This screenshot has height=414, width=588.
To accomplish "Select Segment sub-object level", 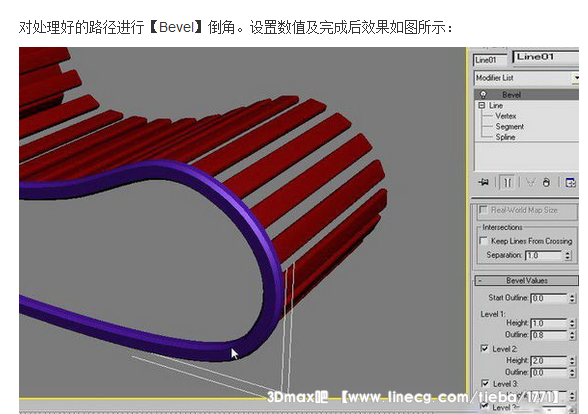I will click(510, 126).
